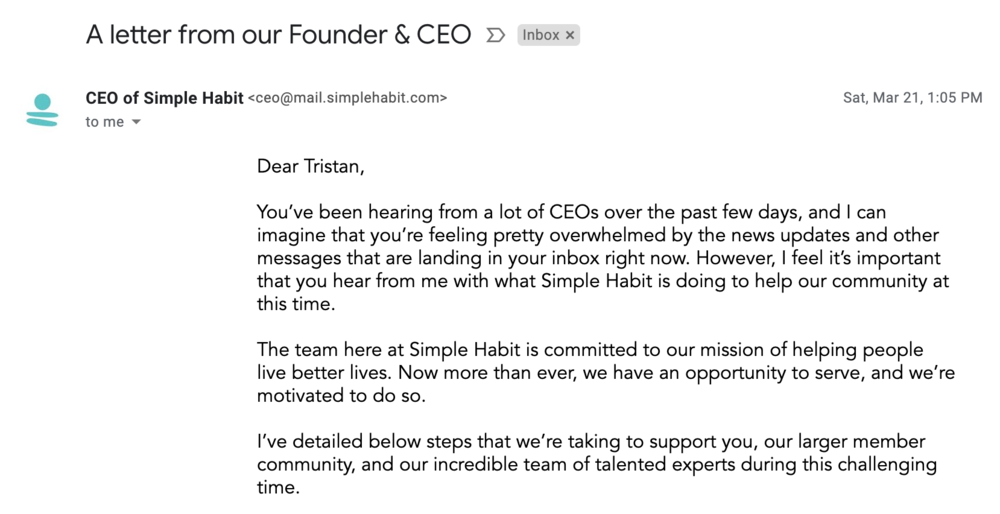The image size is (1000, 514).
Task: Click sender name "CEO of Simple Habit"
Action: [x=165, y=98]
